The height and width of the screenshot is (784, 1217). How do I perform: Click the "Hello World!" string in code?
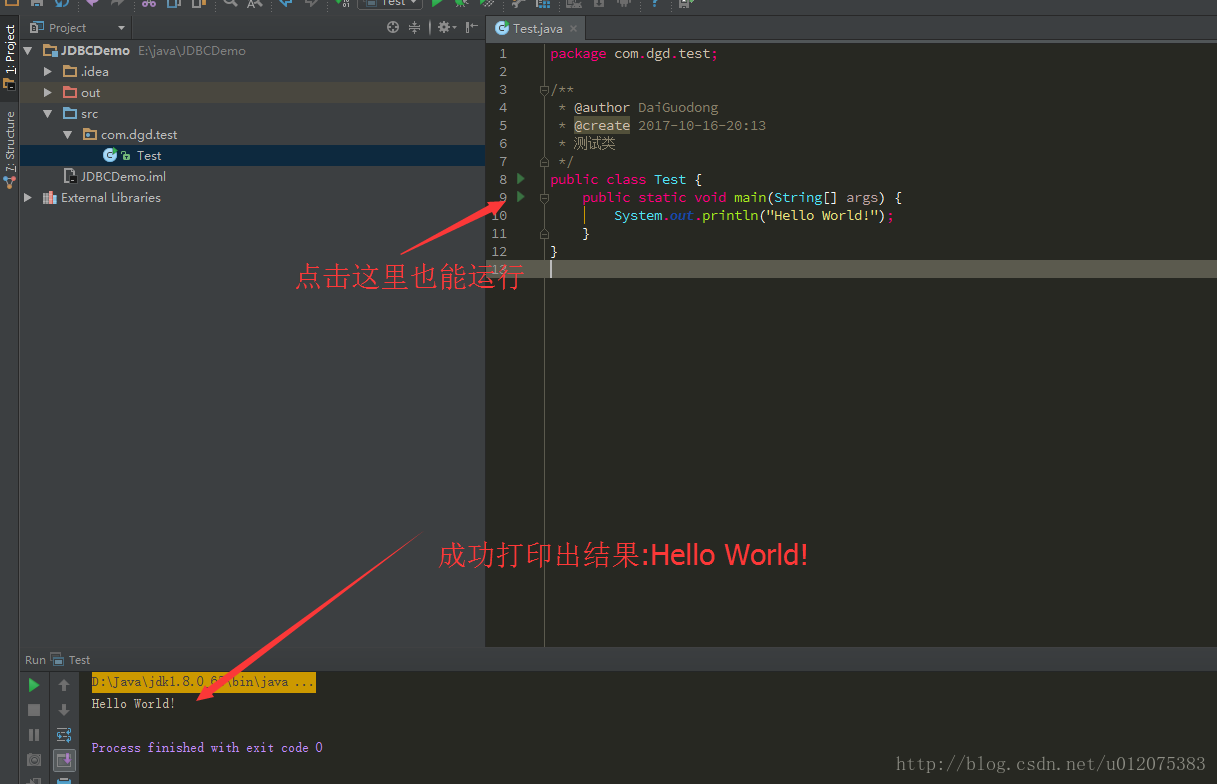click(x=822, y=216)
